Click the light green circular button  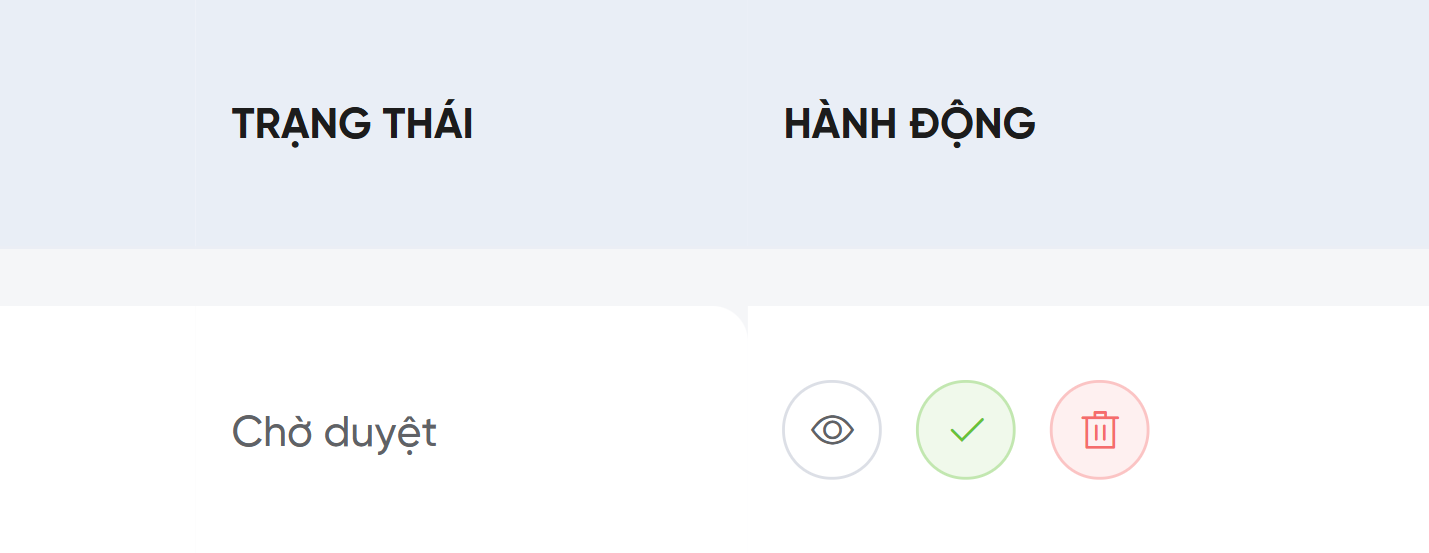pyautogui.click(x=966, y=430)
